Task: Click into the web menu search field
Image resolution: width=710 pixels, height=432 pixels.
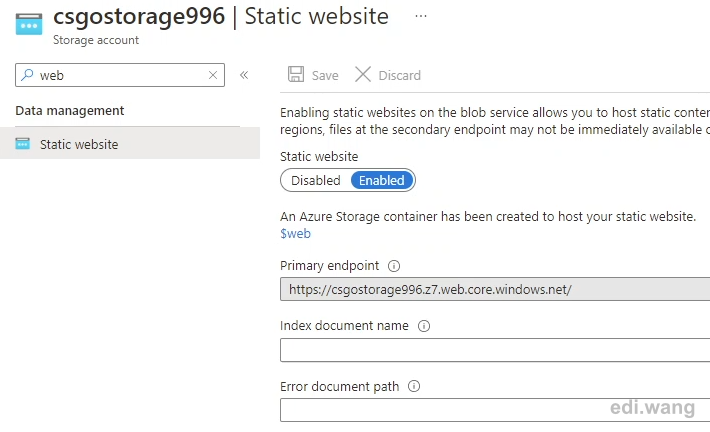Action: tap(120, 75)
